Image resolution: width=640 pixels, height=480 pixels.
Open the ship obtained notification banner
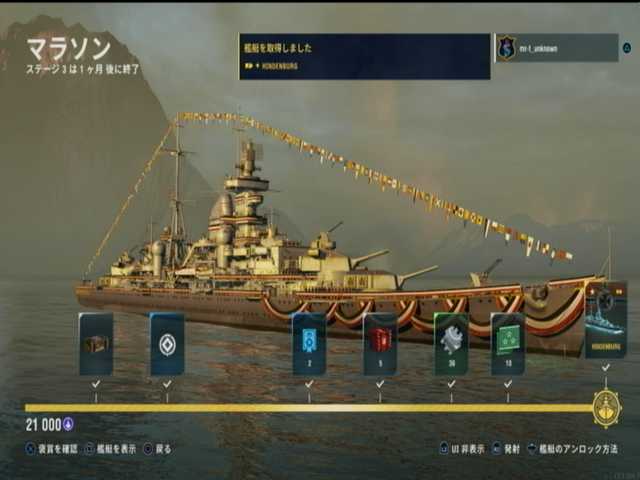[x=365, y=56]
